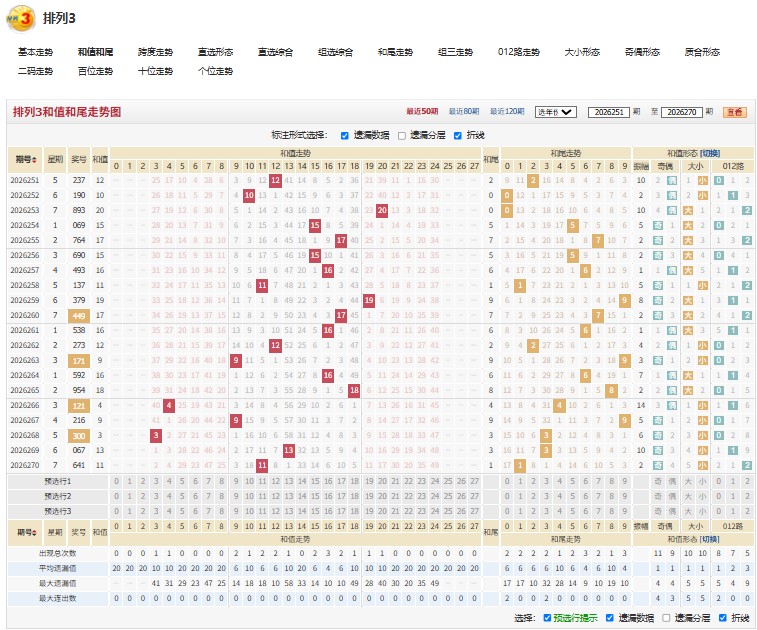
Task: Select number 12 in 预选行1 row
Action: pos(275,481)
